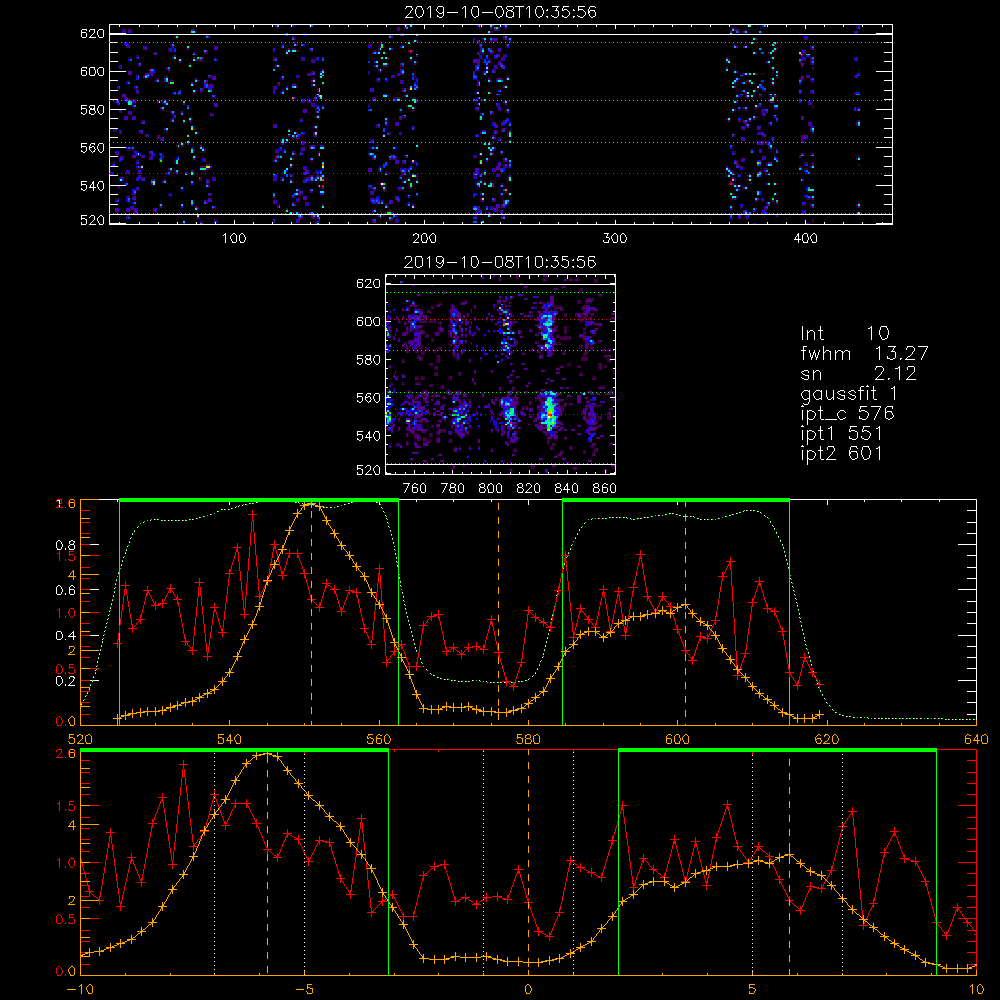Select the 'gaussfit 1' parameter line

[849, 393]
